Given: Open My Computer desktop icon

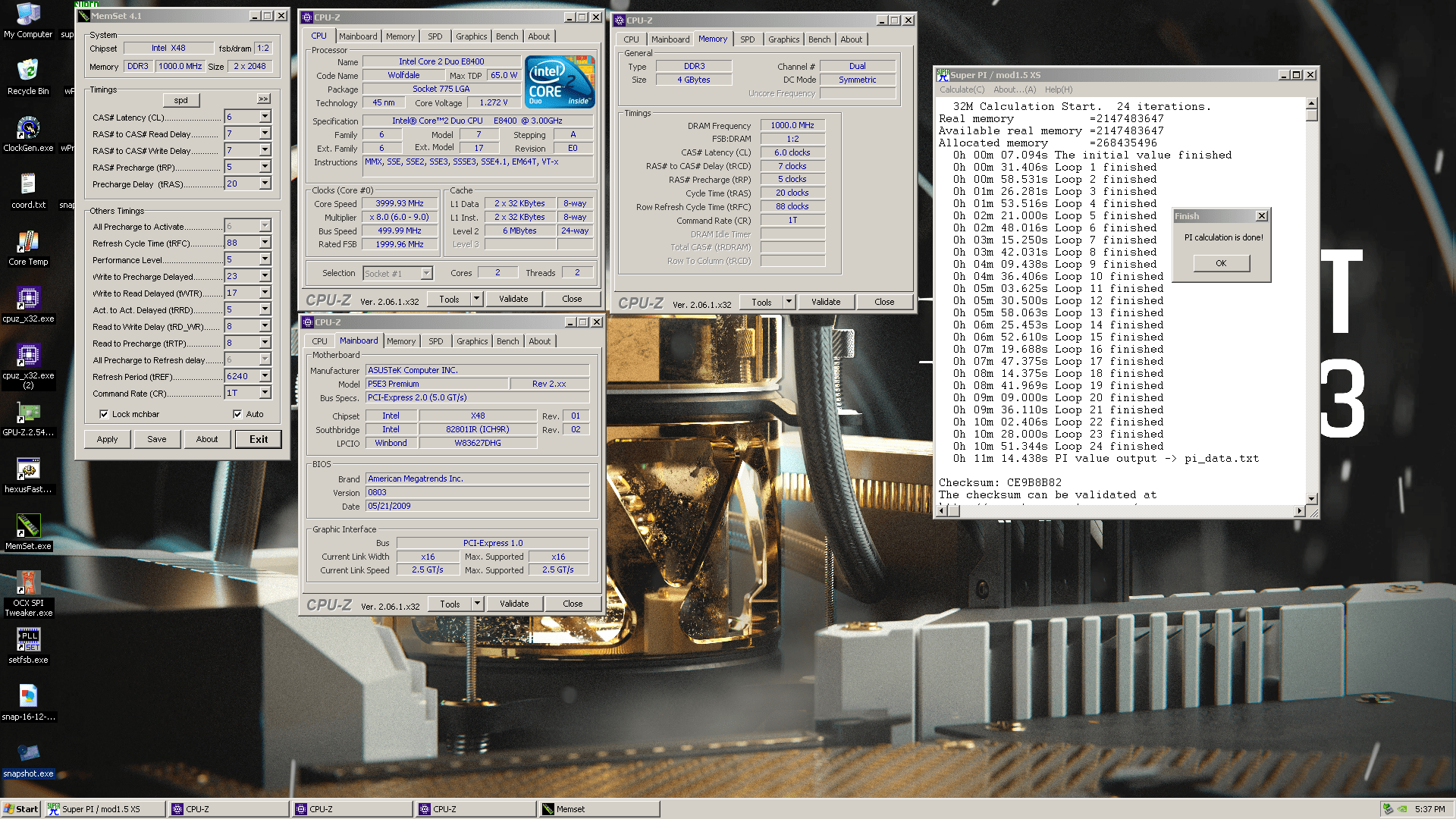Looking at the screenshot, I should click(x=28, y=21).
